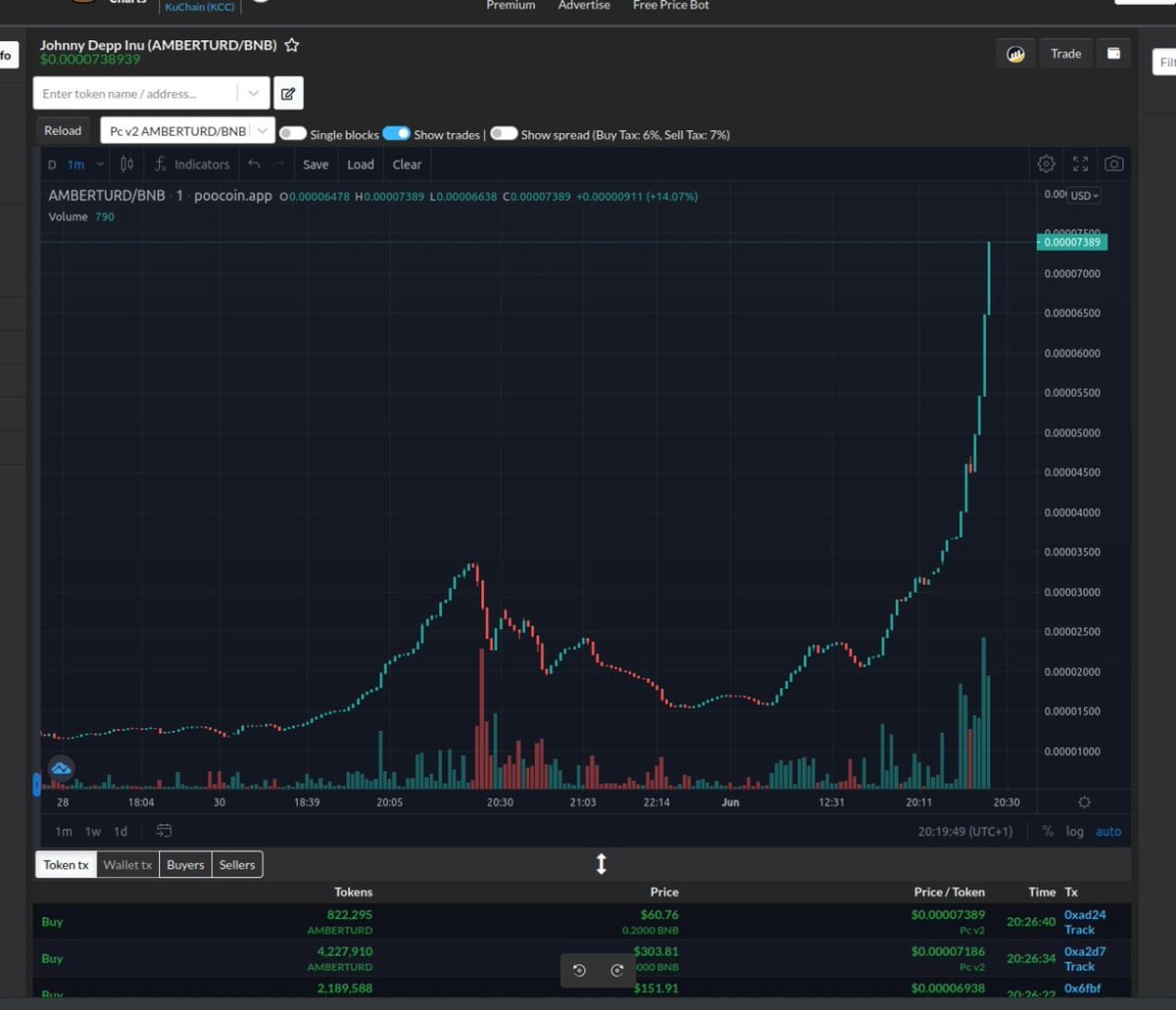Switch to the Wallet tx tab
Image resolution: width=1176 pixels, height=1010 pixels.
[x=127, y=865]
